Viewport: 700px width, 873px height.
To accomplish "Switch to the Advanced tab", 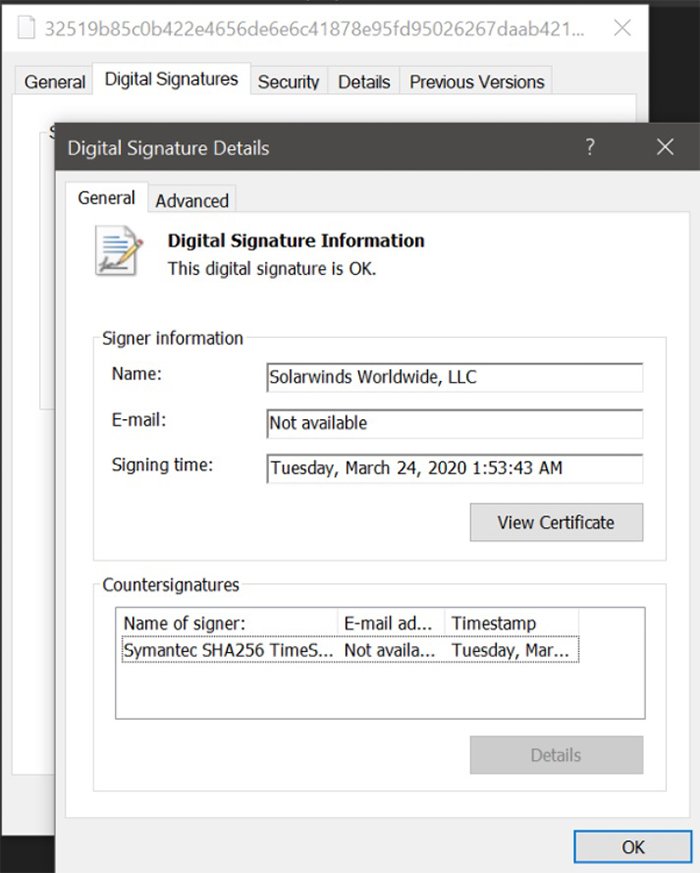I will pyautogui.click(x=192, y=201).
